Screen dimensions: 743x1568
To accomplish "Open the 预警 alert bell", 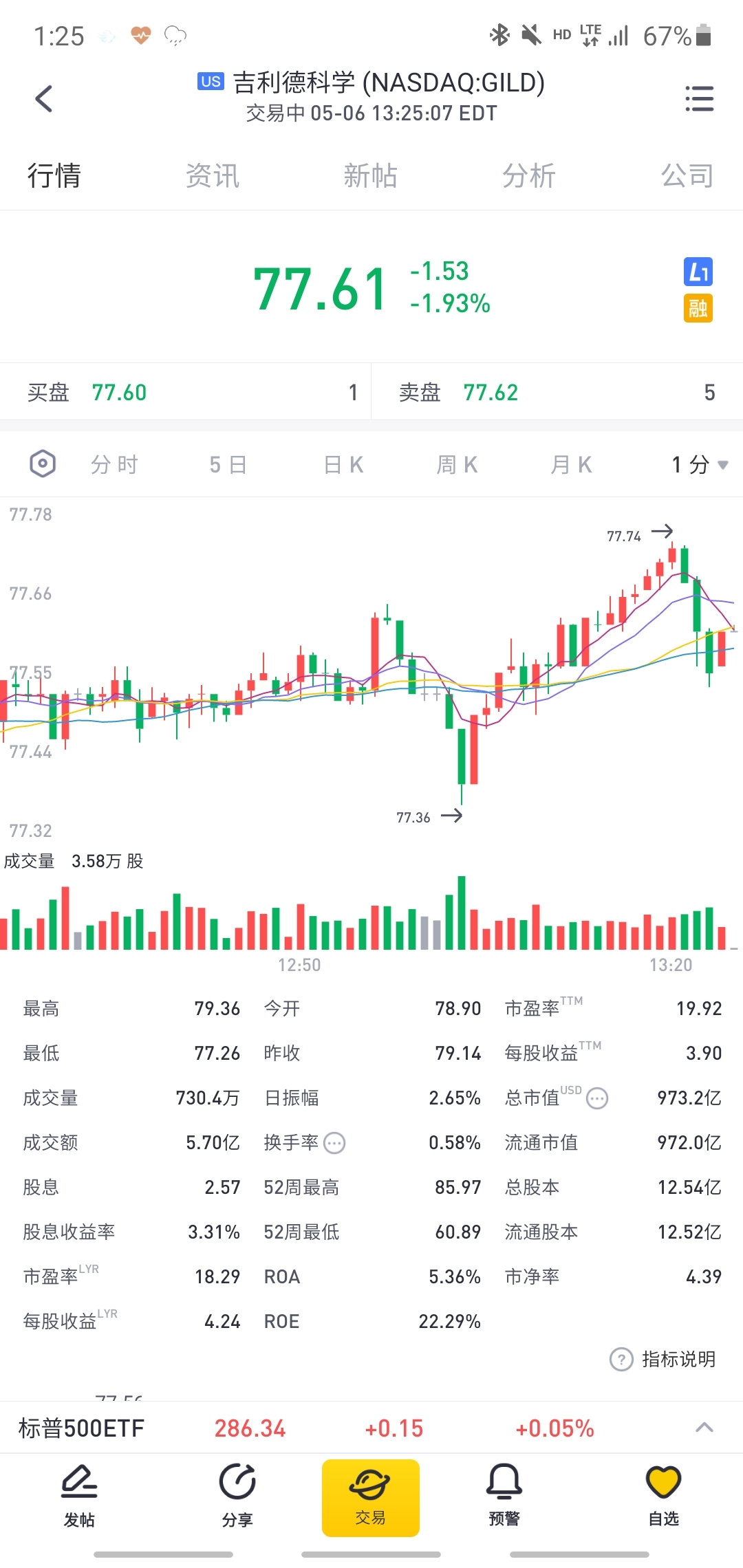I will [x=504, y=1494].
